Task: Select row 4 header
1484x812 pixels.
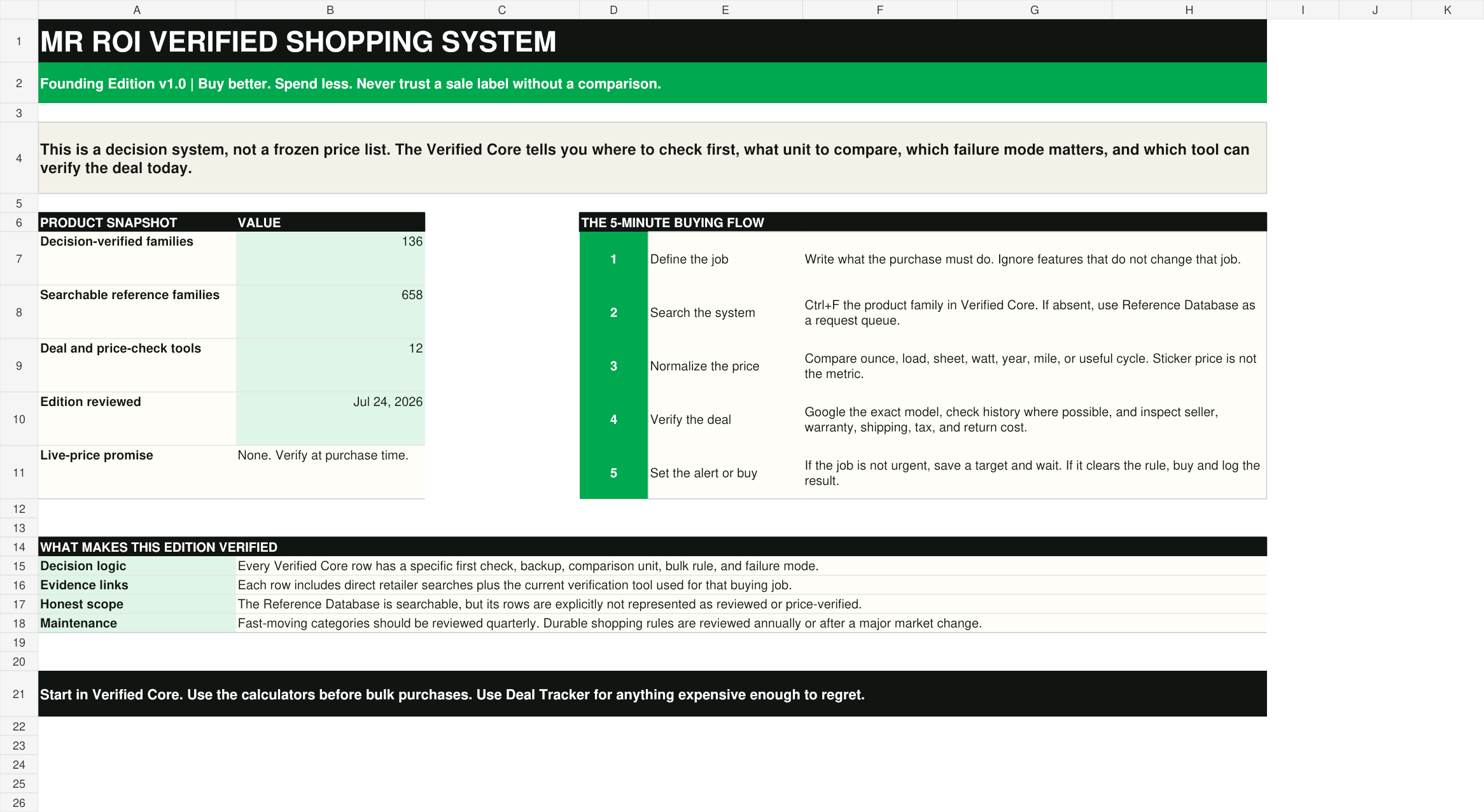Action: 19,158
